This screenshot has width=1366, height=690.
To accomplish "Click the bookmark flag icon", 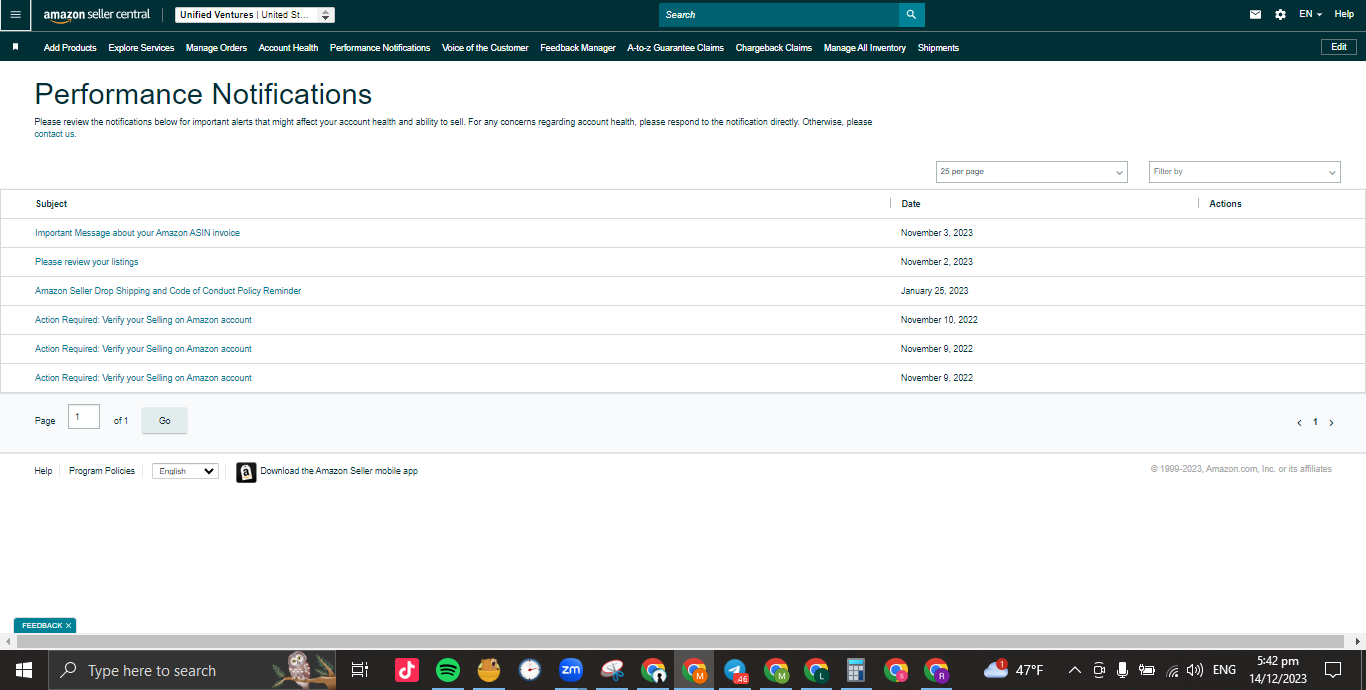I will pyautogui.click(x=15, y=47).
